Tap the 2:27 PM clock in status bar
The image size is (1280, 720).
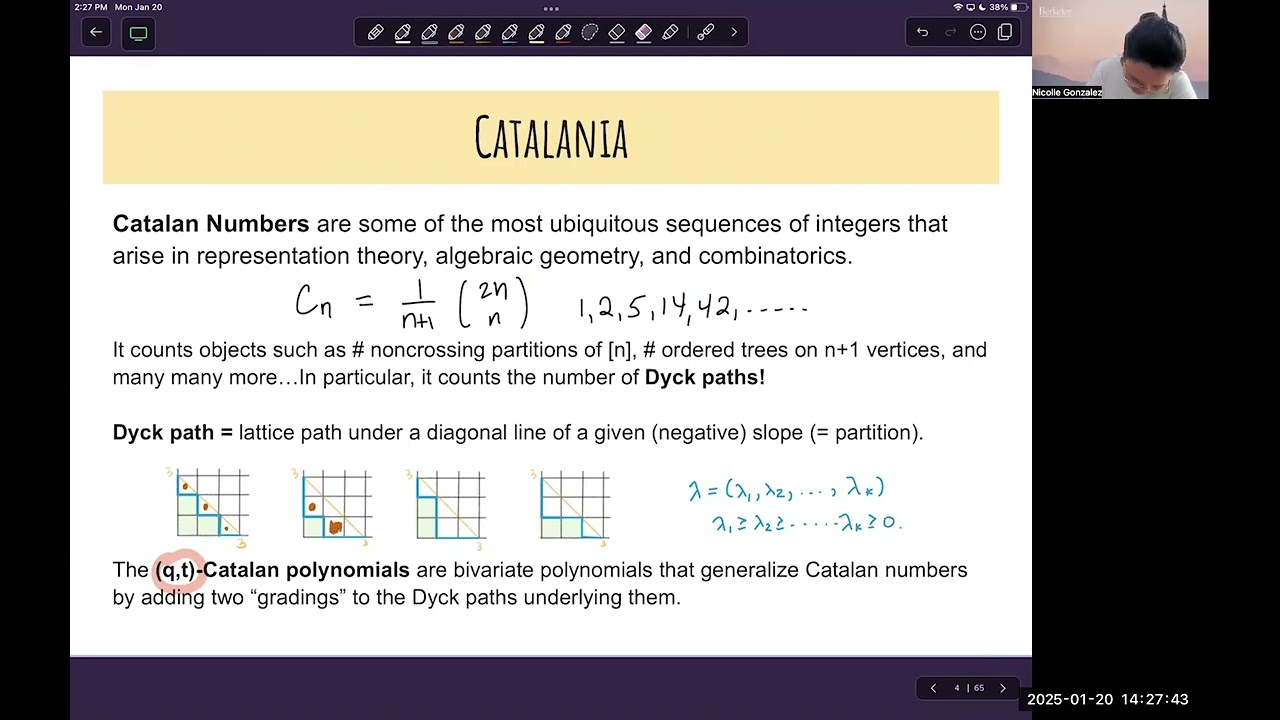(x=91, y=7)
